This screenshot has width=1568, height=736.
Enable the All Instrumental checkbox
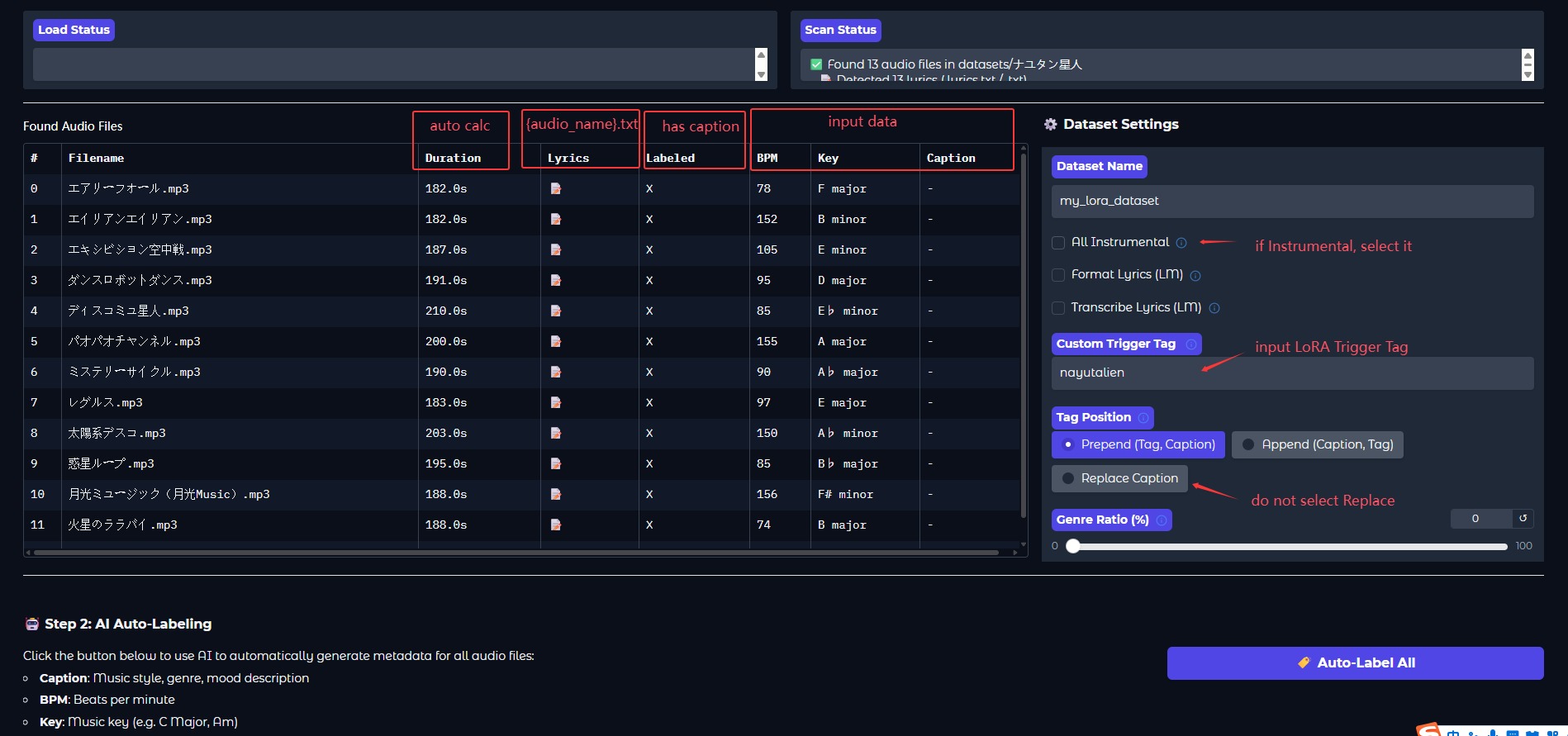(x=1058, y=243)
